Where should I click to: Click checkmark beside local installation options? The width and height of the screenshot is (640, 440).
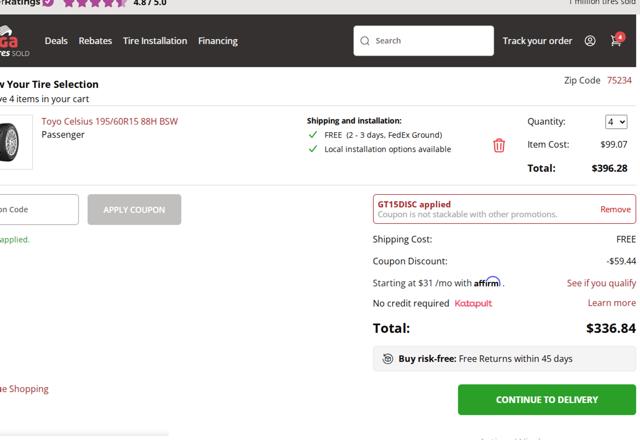313,149
